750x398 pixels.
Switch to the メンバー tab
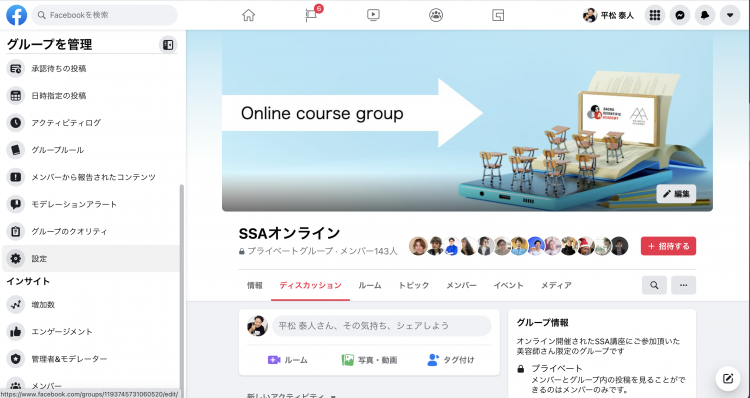point(461,285)
